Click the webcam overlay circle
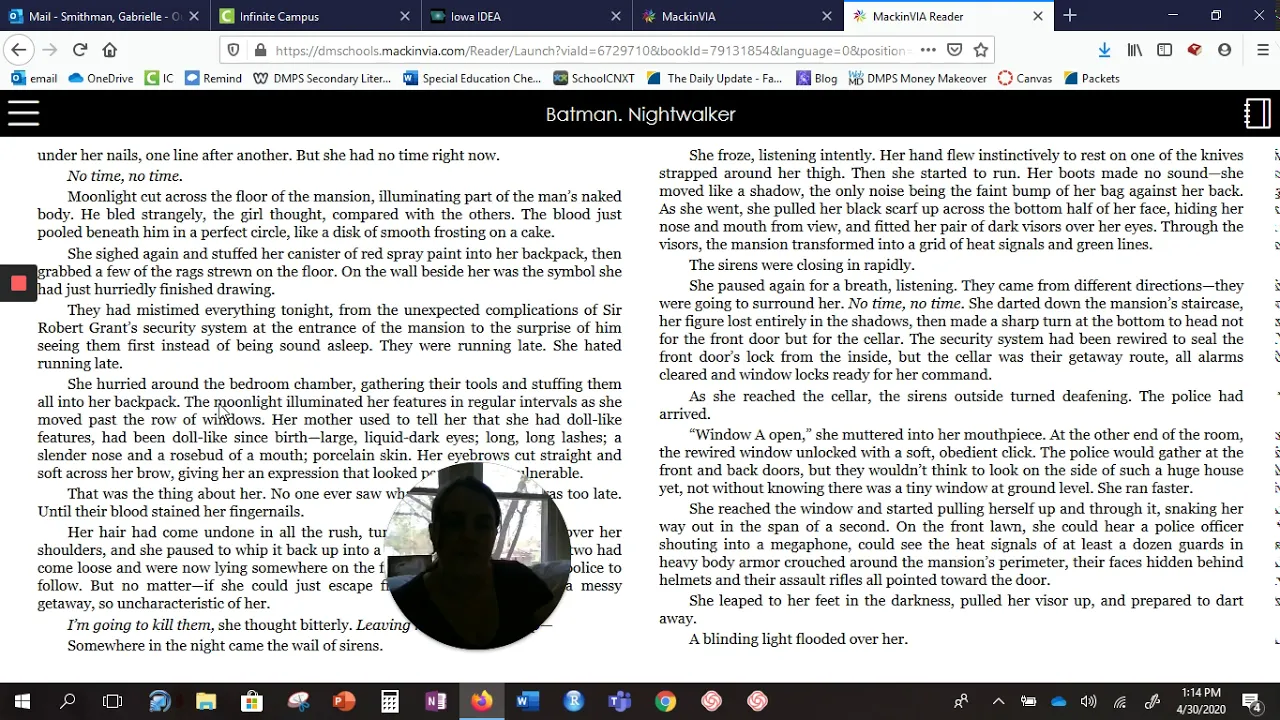 pyautogui.click(x=478, y=556)
